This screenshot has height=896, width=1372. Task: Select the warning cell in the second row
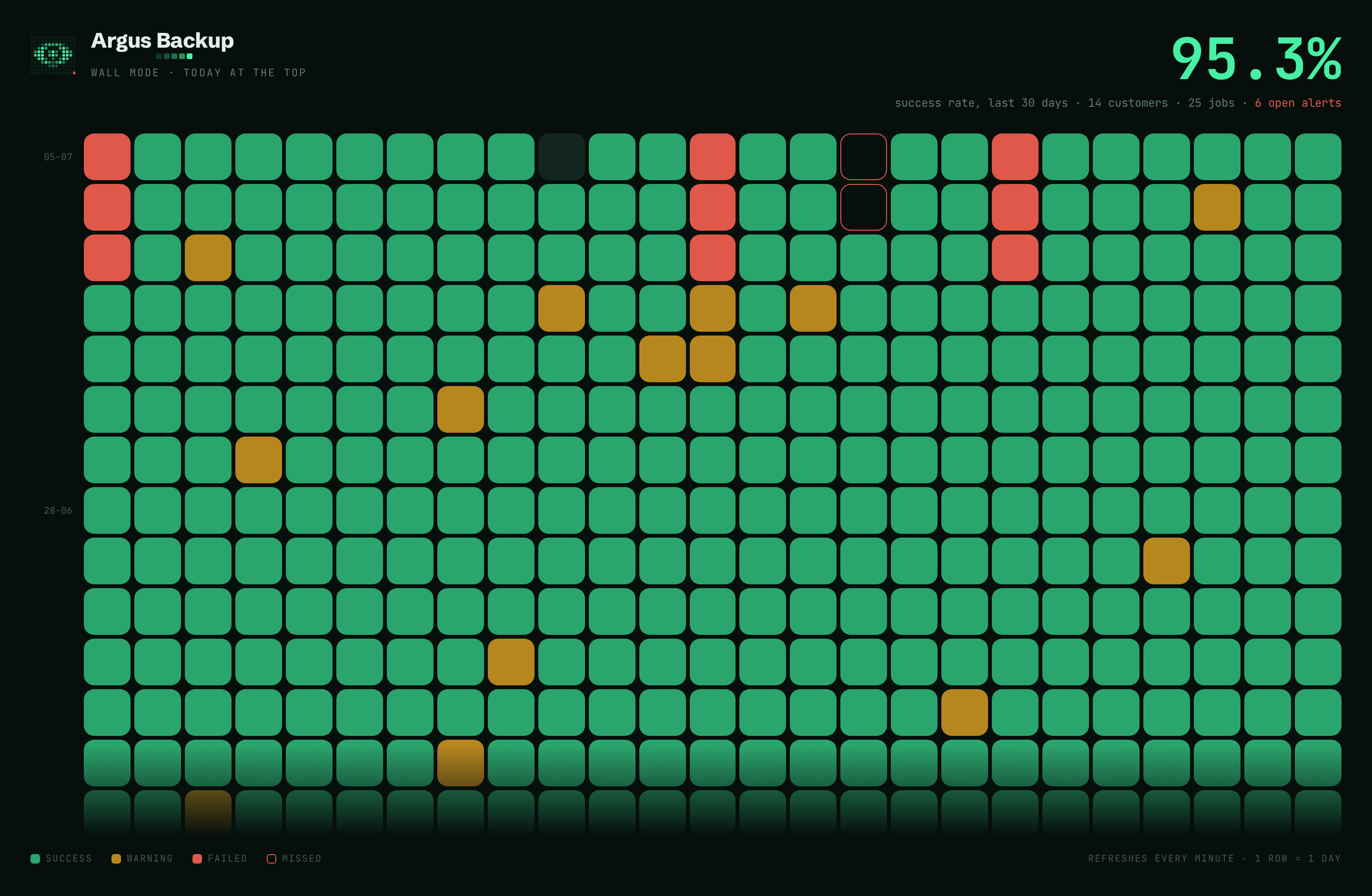coord(1217,207)
